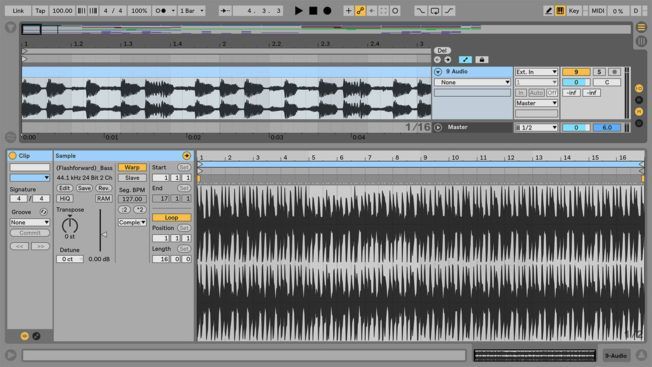652x367 pixels.
Task: Toggle the Mixer section M icon
Action: point(639,111)
